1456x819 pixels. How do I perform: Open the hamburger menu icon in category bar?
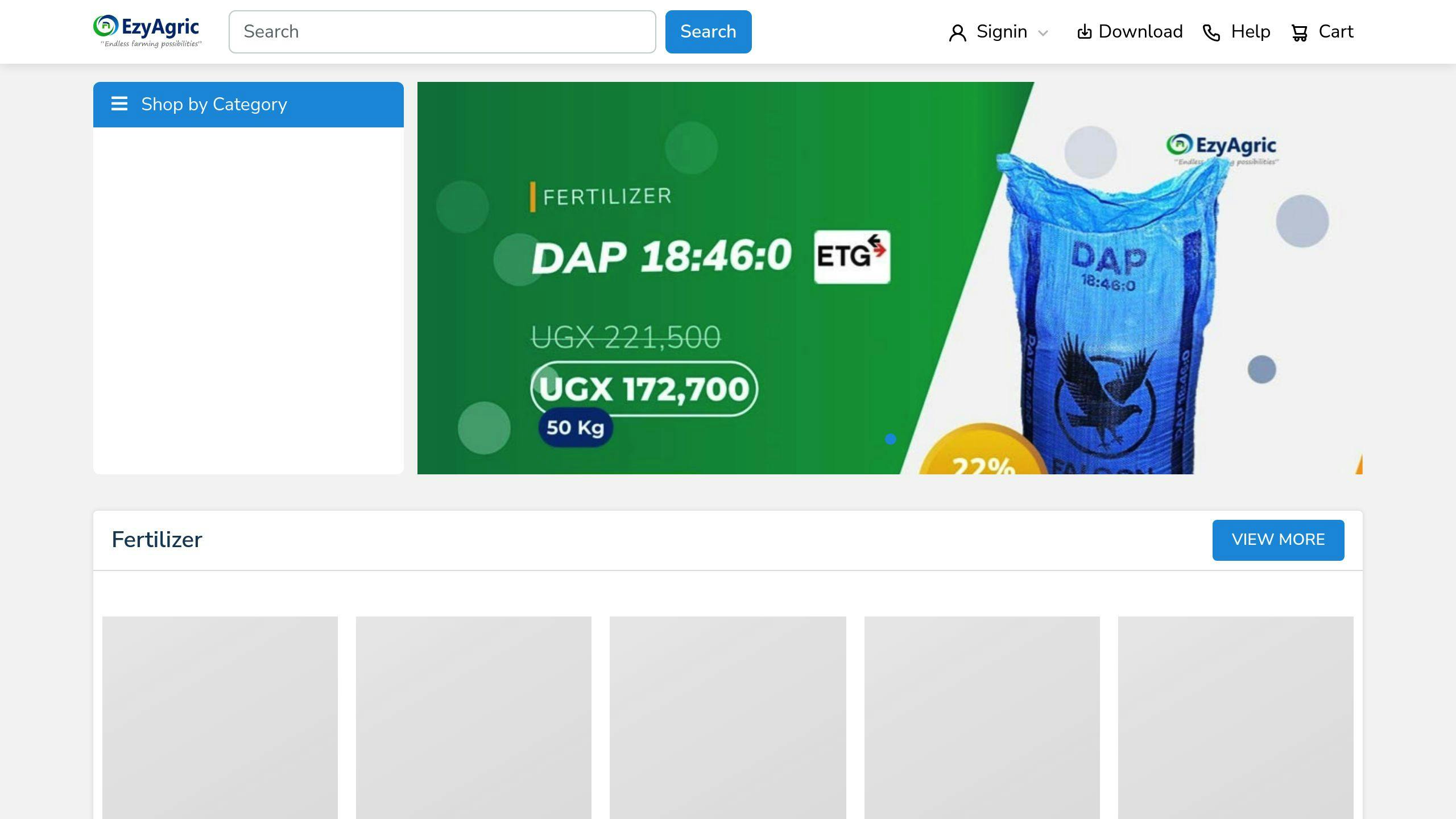119,104
